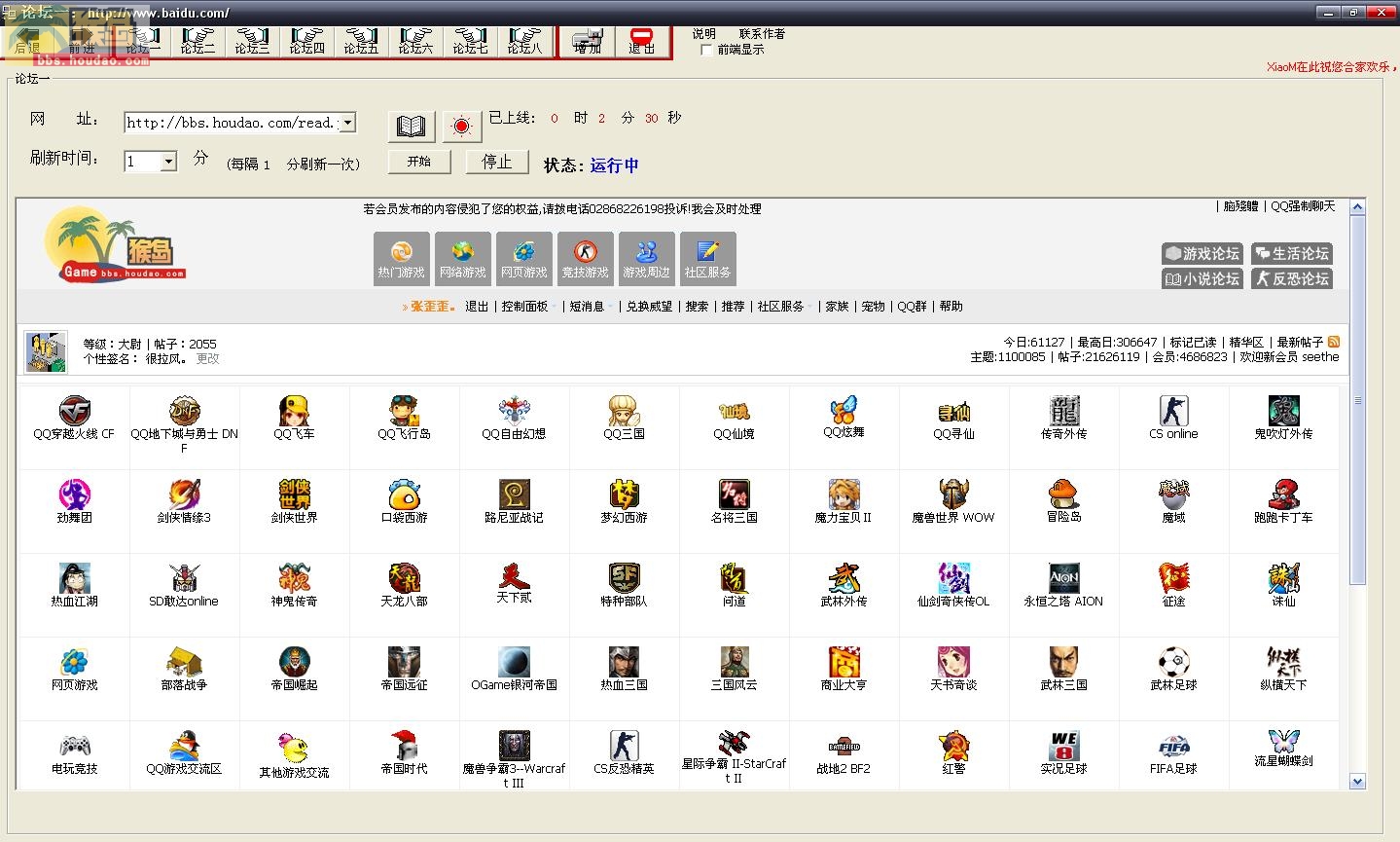Switch to the 论坛八 toolbar tab
This screenshot has width=1400, height=842.
click(x=524, y=41)
